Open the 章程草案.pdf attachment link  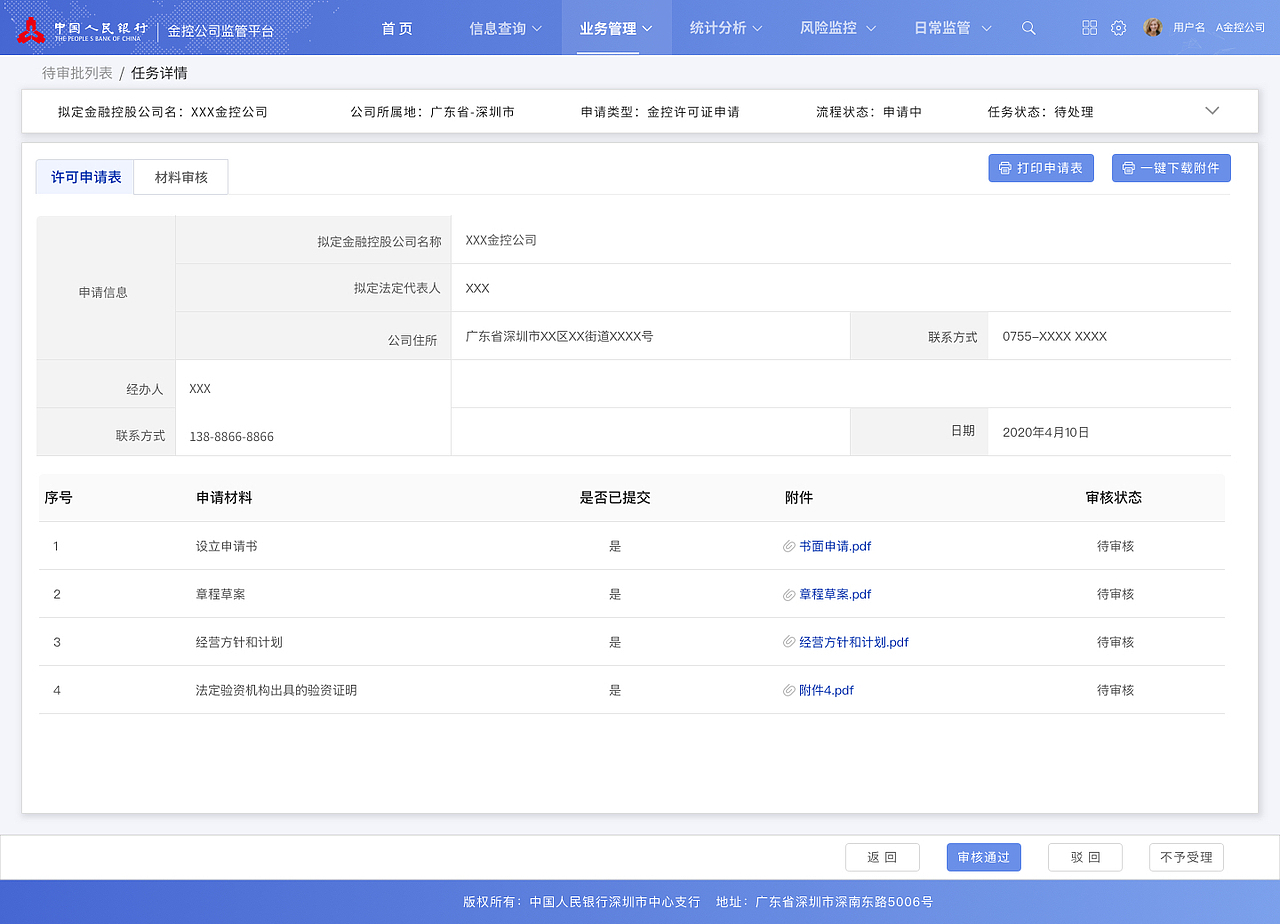pos(834,594)
